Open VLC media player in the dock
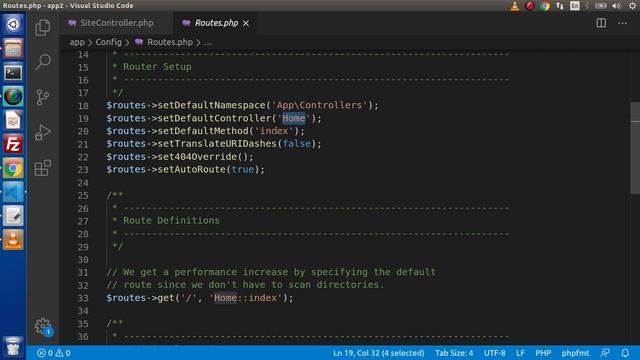640x360 pixels. point(13,240)
